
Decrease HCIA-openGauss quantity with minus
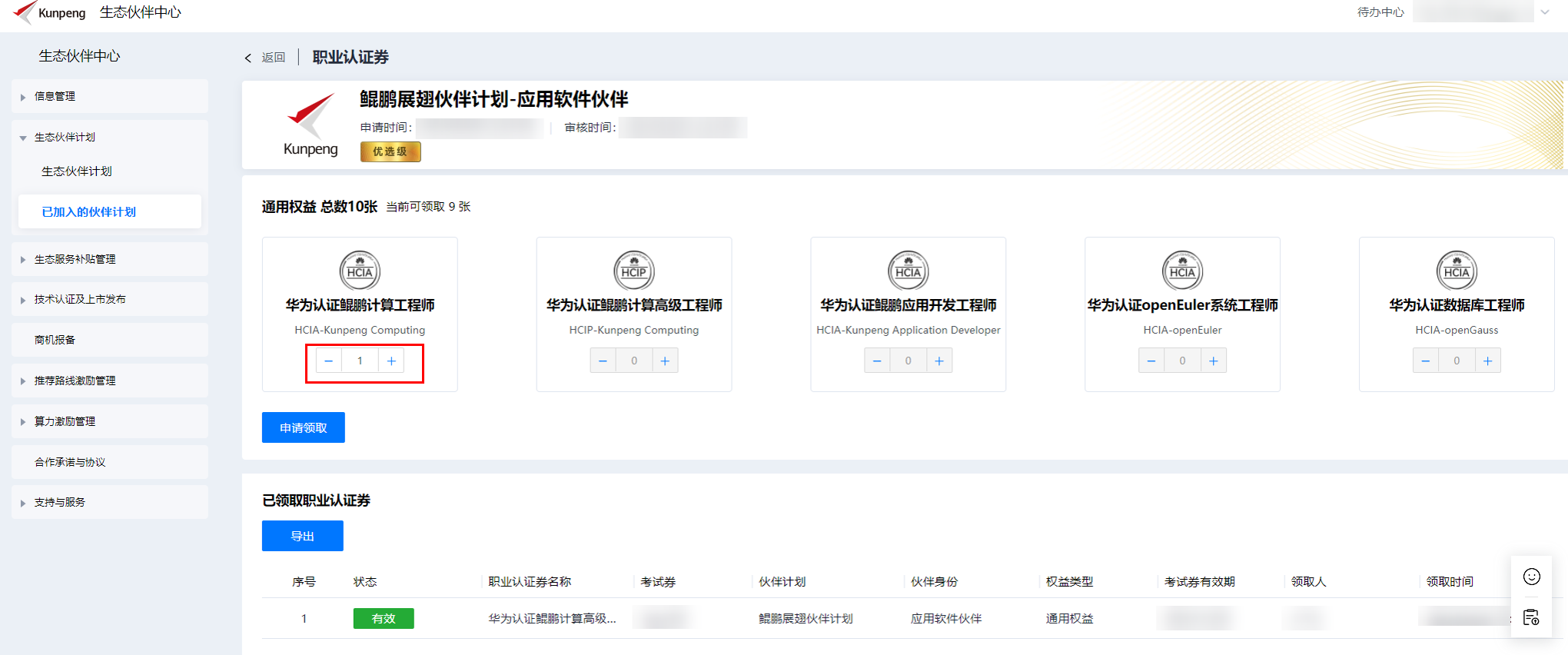coord(1425,361)
